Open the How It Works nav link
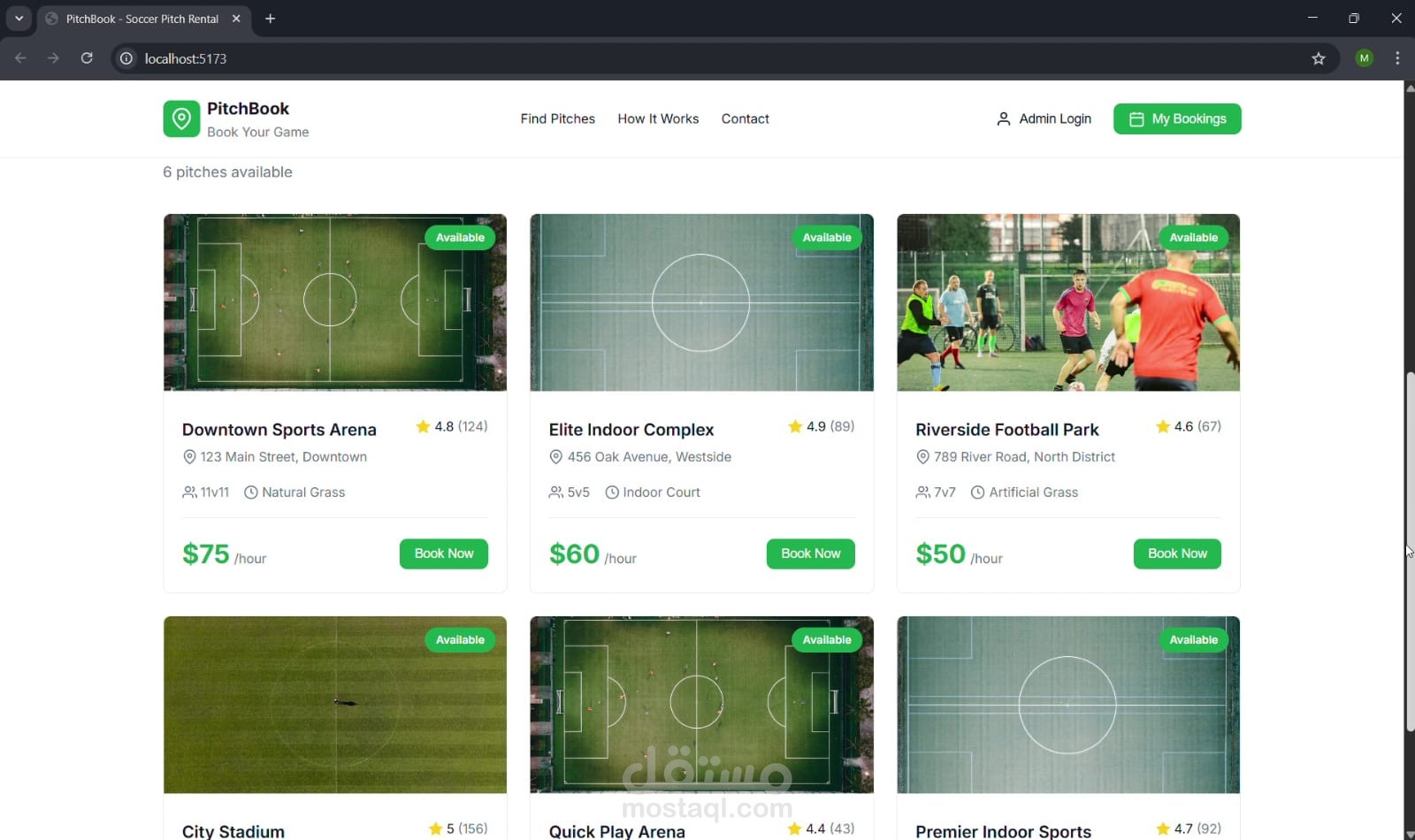Image resolution: width=1415 pixels, height=840 pixels. point(658,118)
